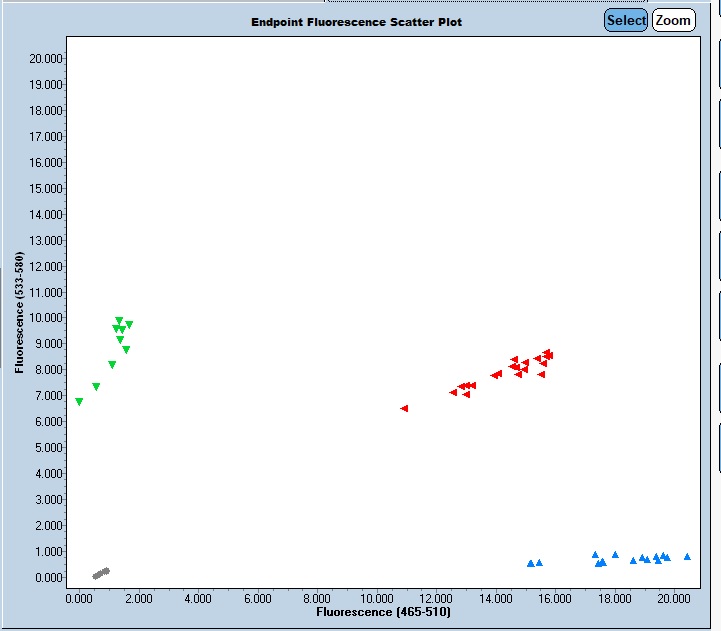Click the 20.000 tick on the y-axis

coord(48,59)
